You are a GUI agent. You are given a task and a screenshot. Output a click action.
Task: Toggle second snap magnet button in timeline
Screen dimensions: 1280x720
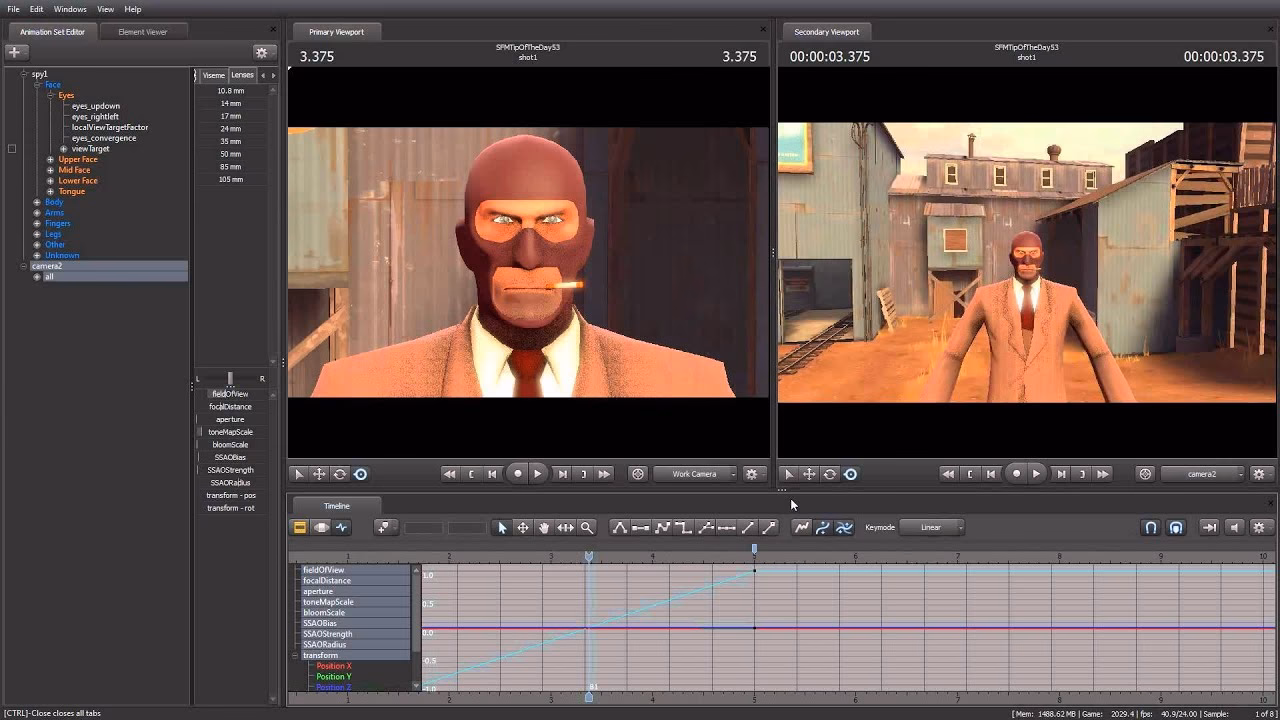(x=1176, y=527)
